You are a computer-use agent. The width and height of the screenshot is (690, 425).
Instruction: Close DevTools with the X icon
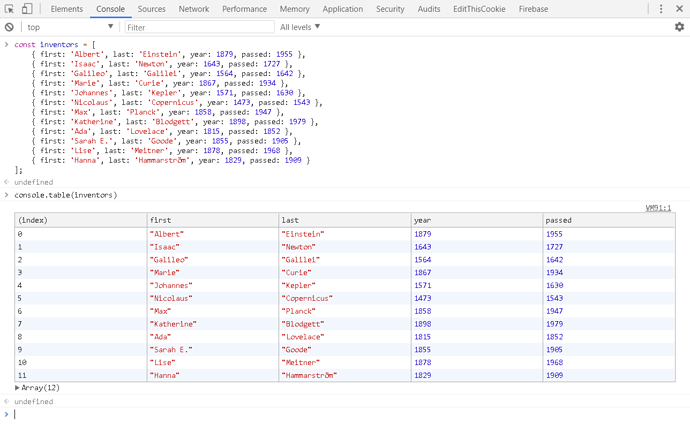tap(680, 9)
